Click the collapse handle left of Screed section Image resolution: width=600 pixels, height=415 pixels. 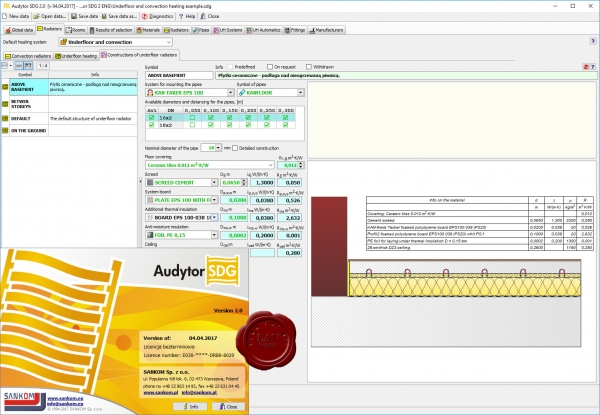point(140,182)
